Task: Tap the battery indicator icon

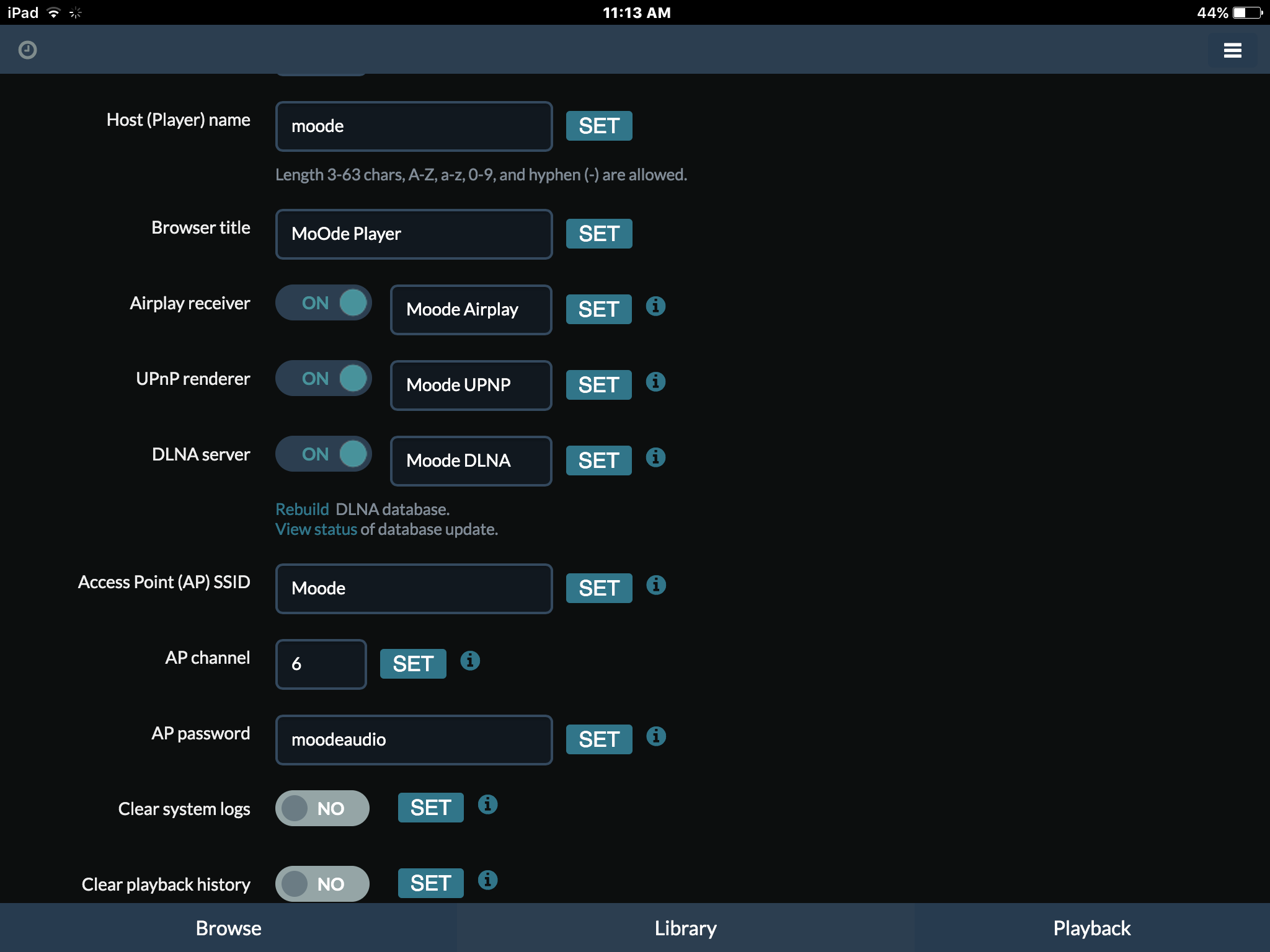Action: tap(1248, 12)
